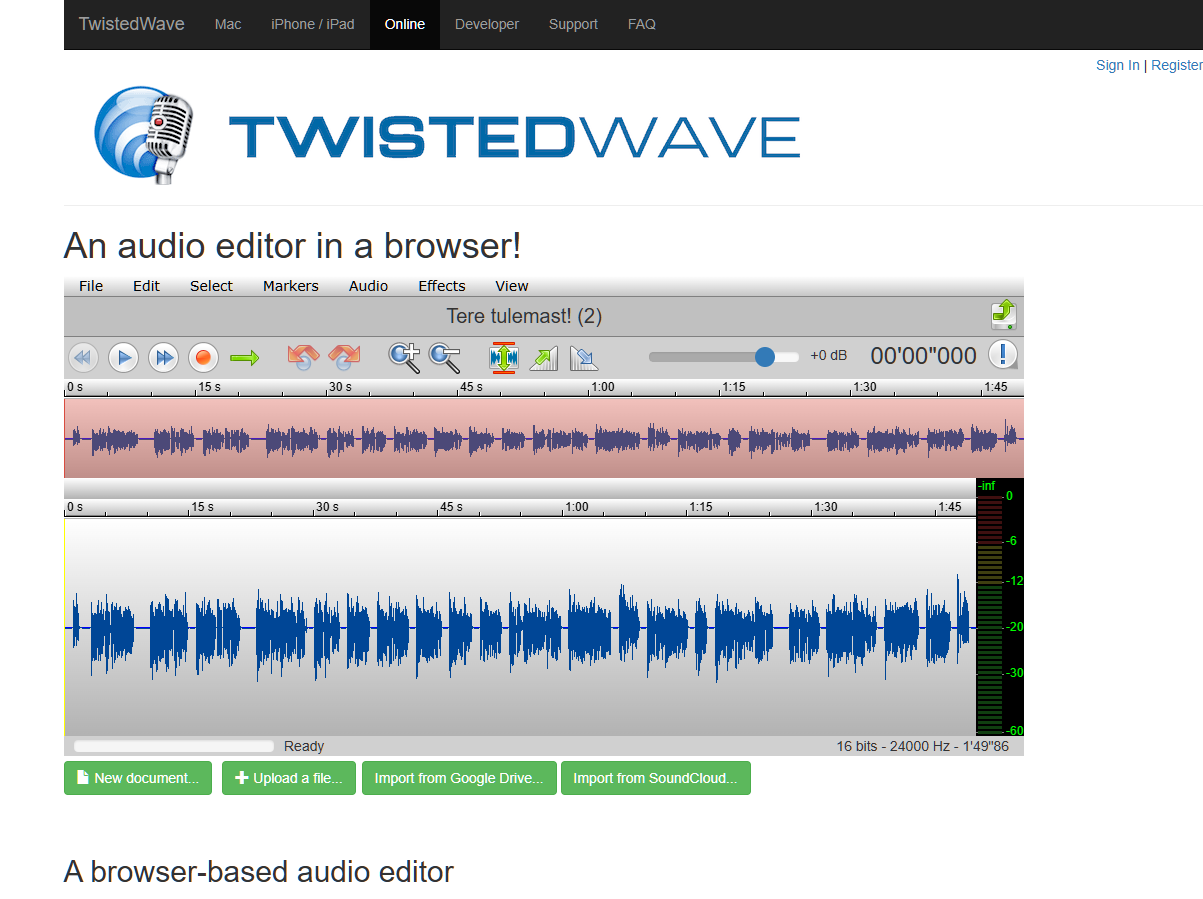The height and width of the screenshot is (899, 1203).
Task: Click the export/save icon beside the title
Action: coord(1004,315)
